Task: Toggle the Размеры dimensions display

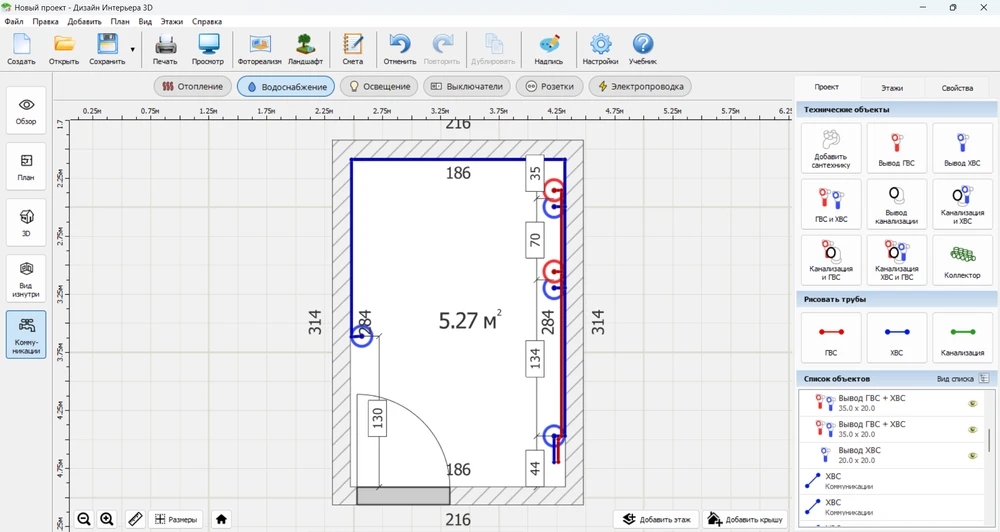Action: [x=175, y=519]
